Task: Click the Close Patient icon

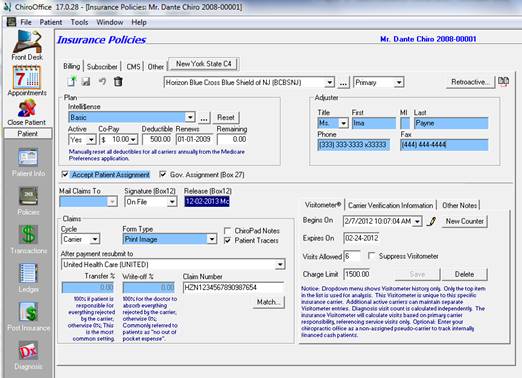Action: coord(27,113)
